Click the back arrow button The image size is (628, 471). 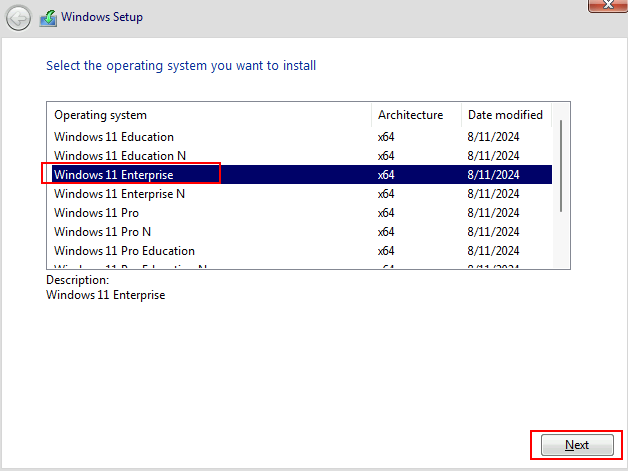point(18,18)
